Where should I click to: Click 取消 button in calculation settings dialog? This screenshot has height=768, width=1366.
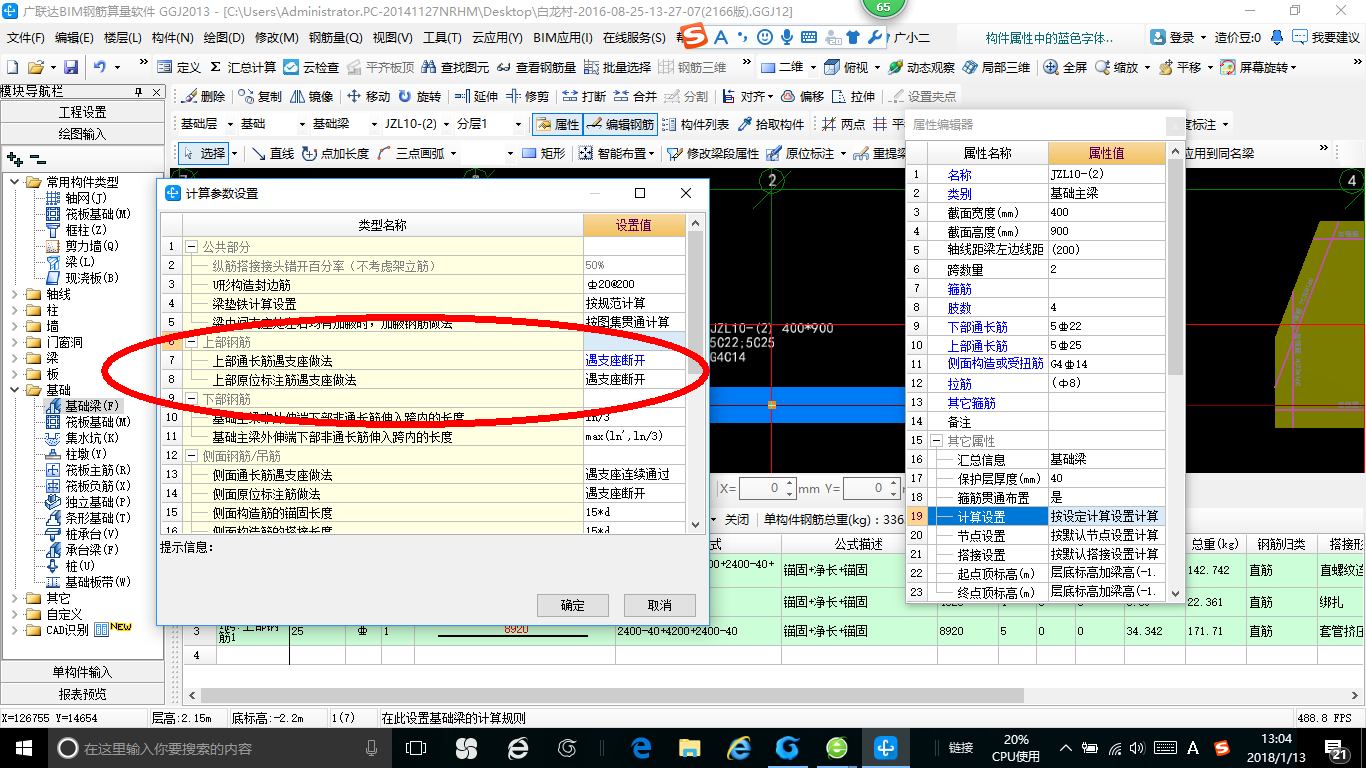(x=659, y=605)
